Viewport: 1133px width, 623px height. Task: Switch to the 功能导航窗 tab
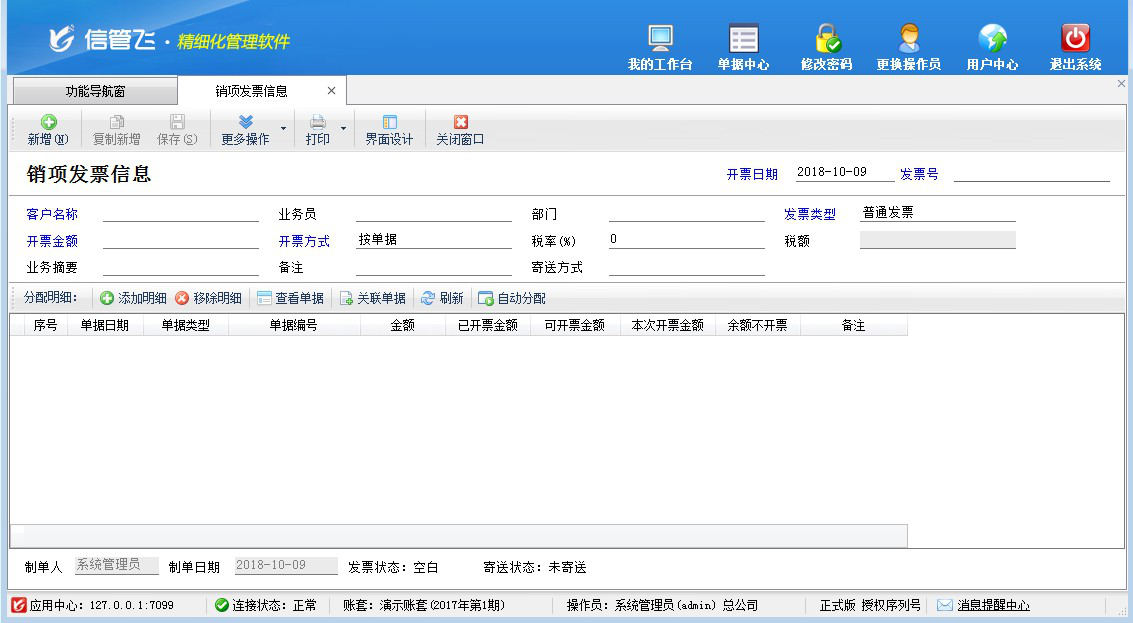tap(95, 91)
